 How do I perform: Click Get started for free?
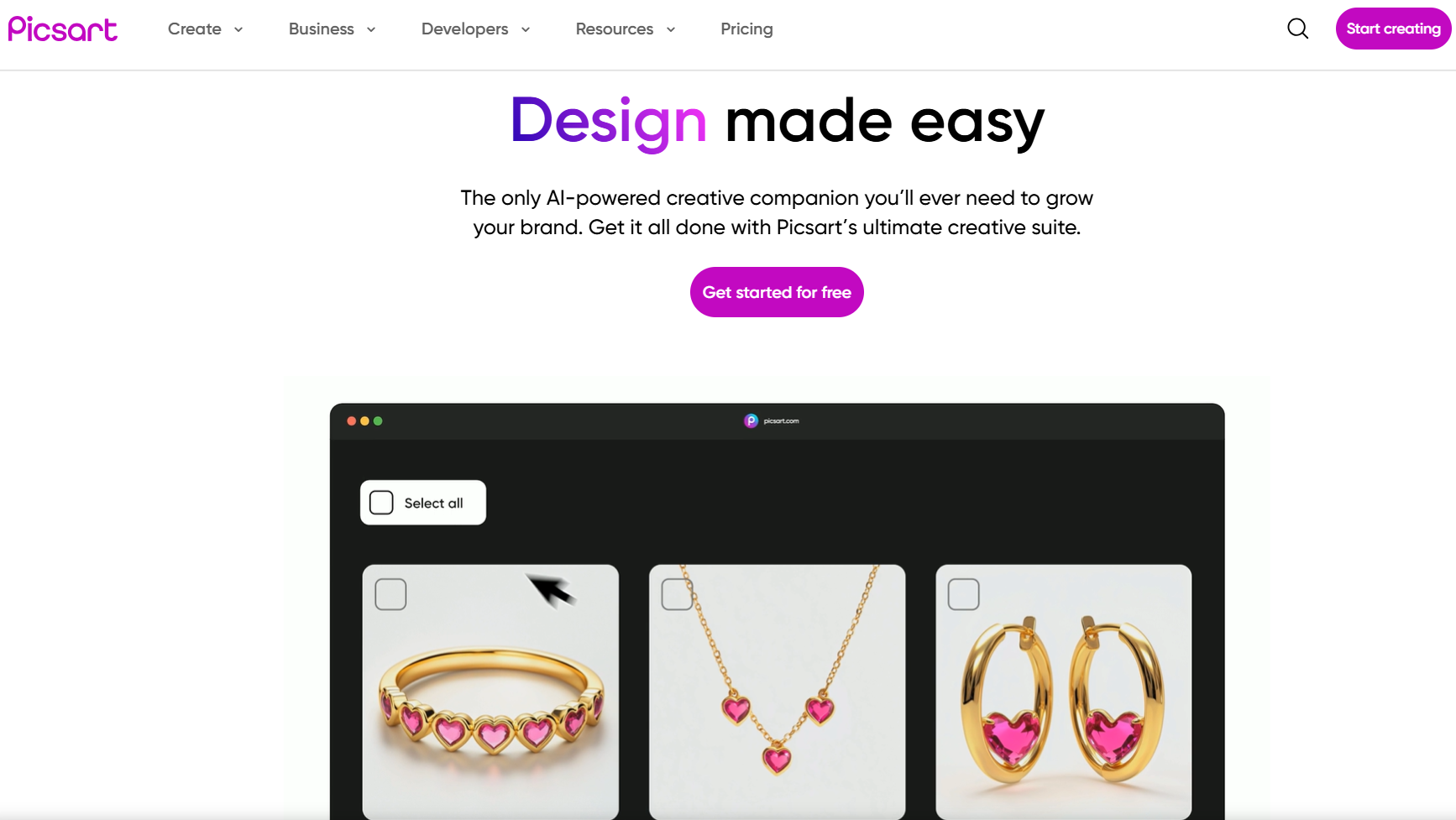click(777, 292)
